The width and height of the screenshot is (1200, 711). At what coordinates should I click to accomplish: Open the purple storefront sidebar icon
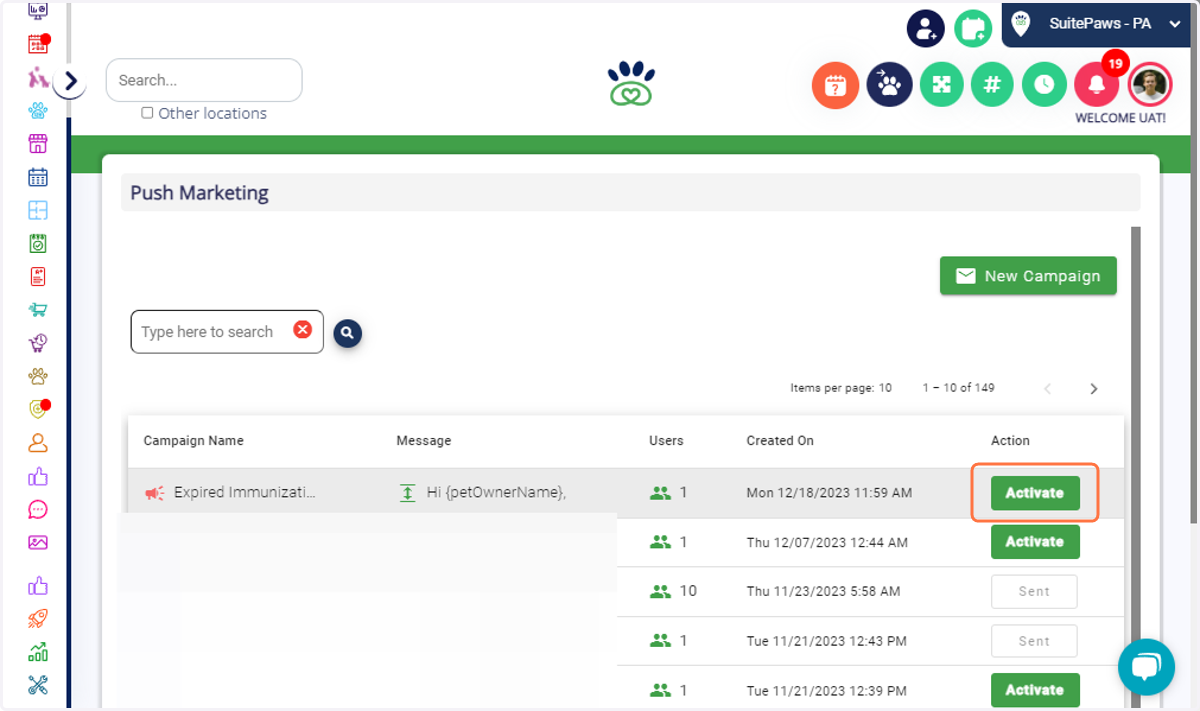[x=38, y=143]
